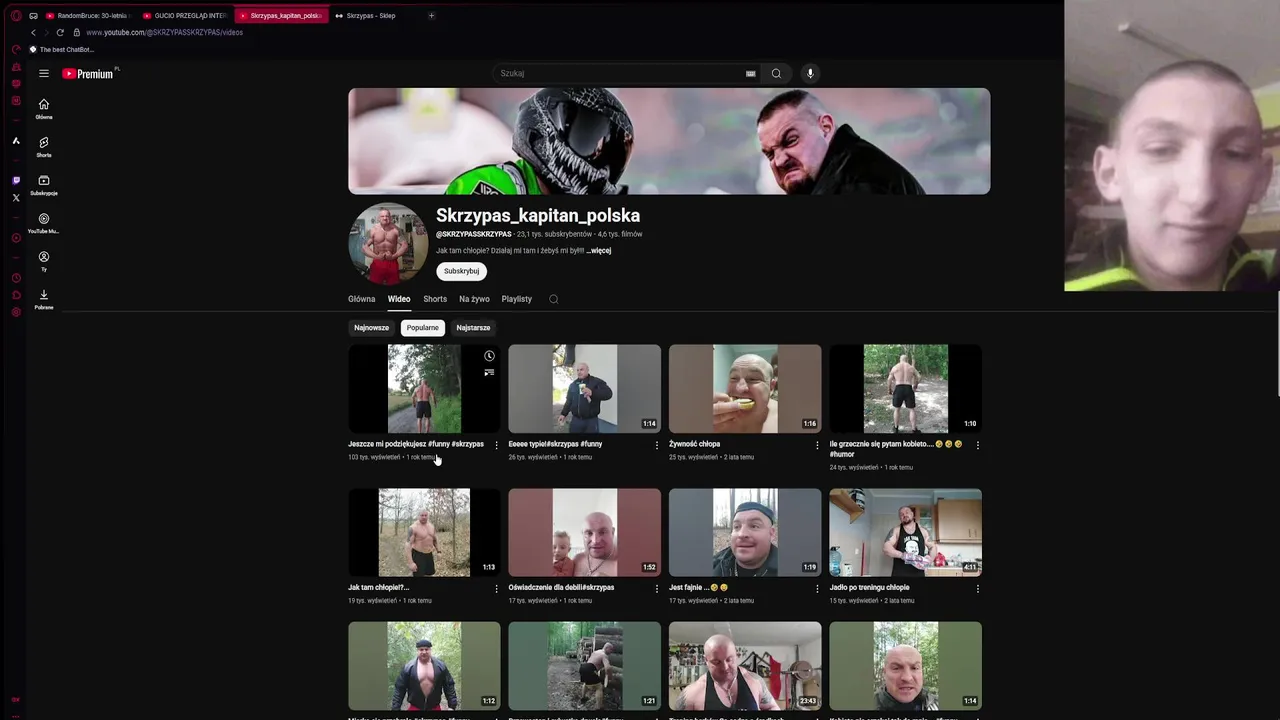The height and width of the screenshot is (720, 1280).
Task: Add first video to Watch Later
Action: click(x=489, y=356)
